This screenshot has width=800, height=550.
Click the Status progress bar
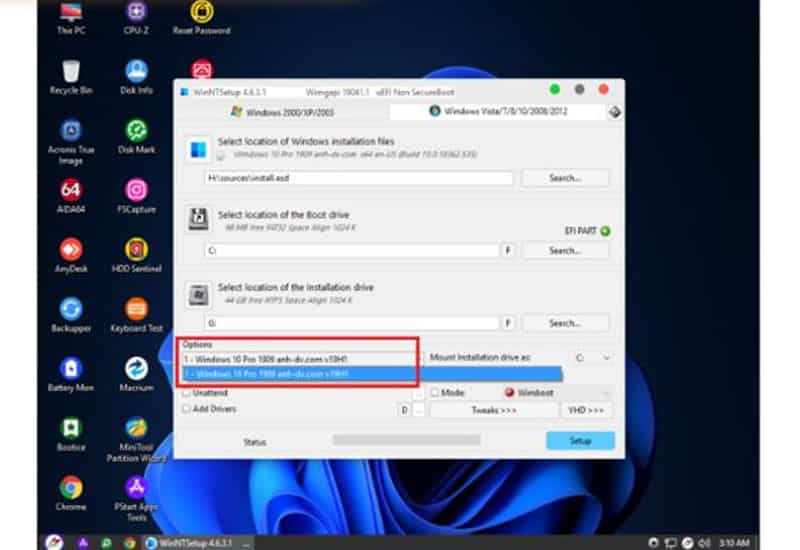[x=407, y=440]
